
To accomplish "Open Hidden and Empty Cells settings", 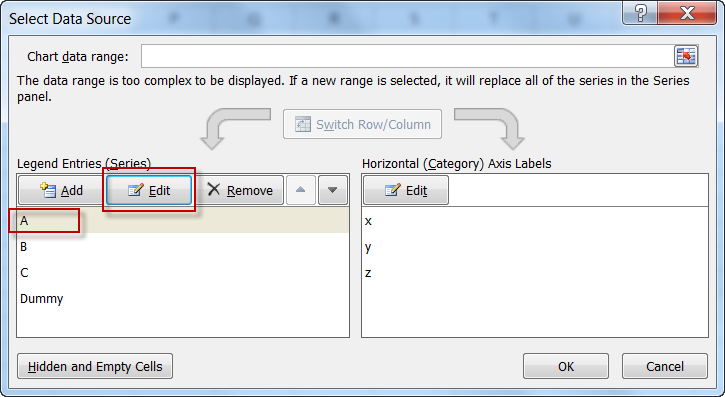I will click(95, 366).
